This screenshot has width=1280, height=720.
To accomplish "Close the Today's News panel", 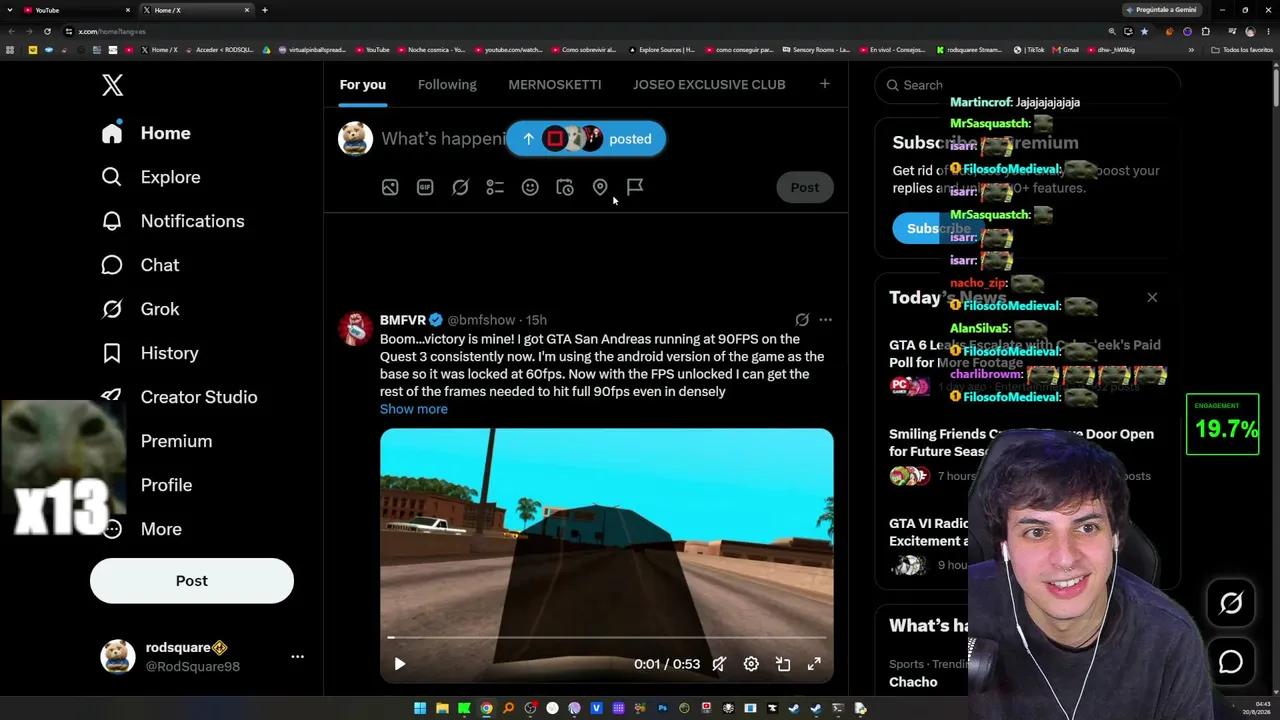I will (1152, 297).
